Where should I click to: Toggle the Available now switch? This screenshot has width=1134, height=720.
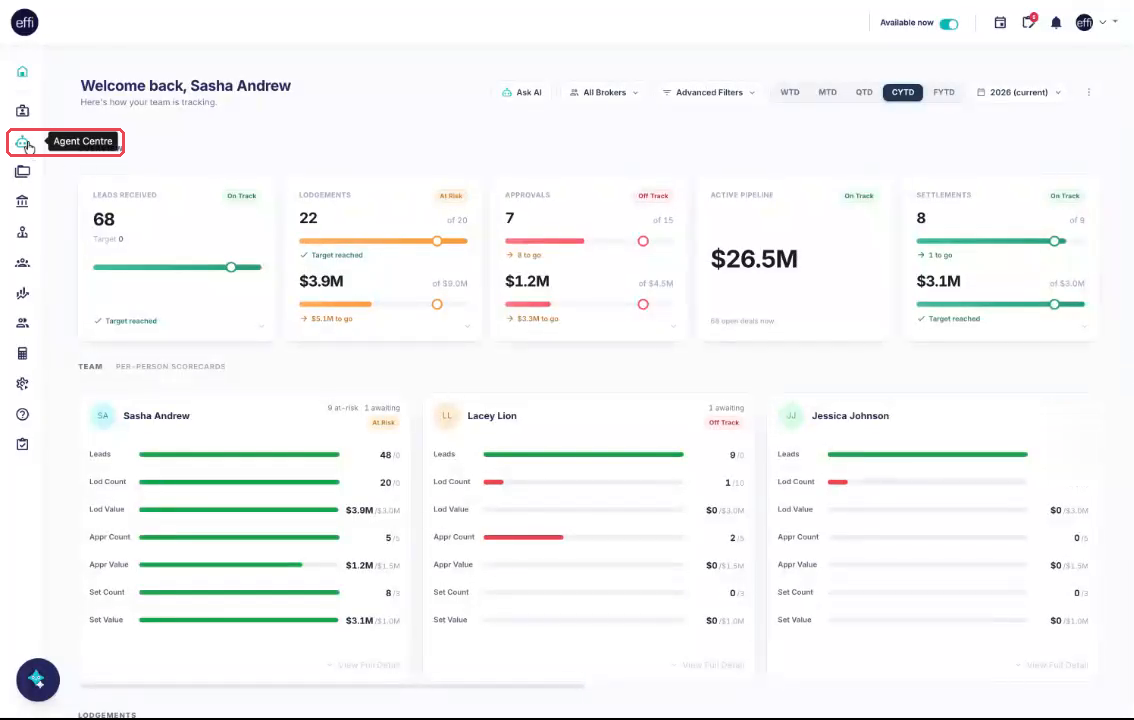coord(949,24)
